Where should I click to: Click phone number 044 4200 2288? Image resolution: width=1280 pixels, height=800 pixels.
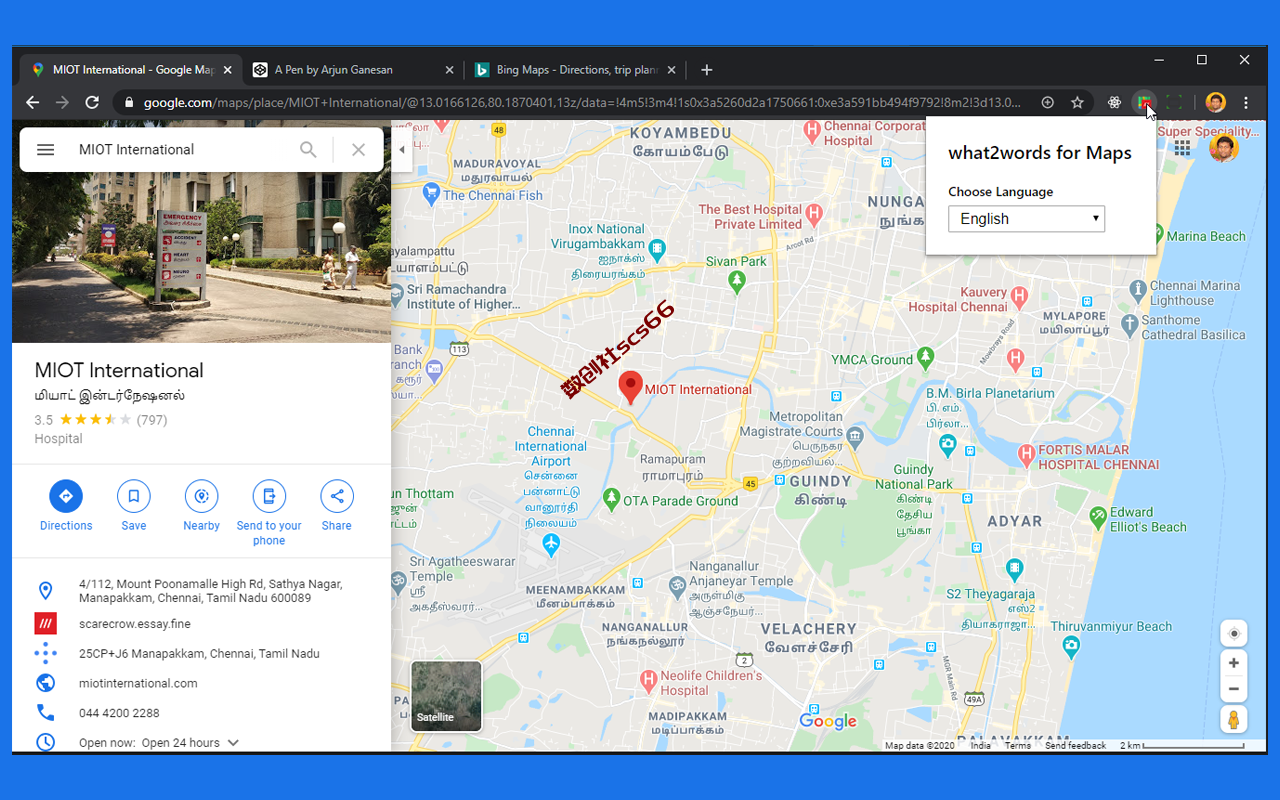(x=119, y=714)
